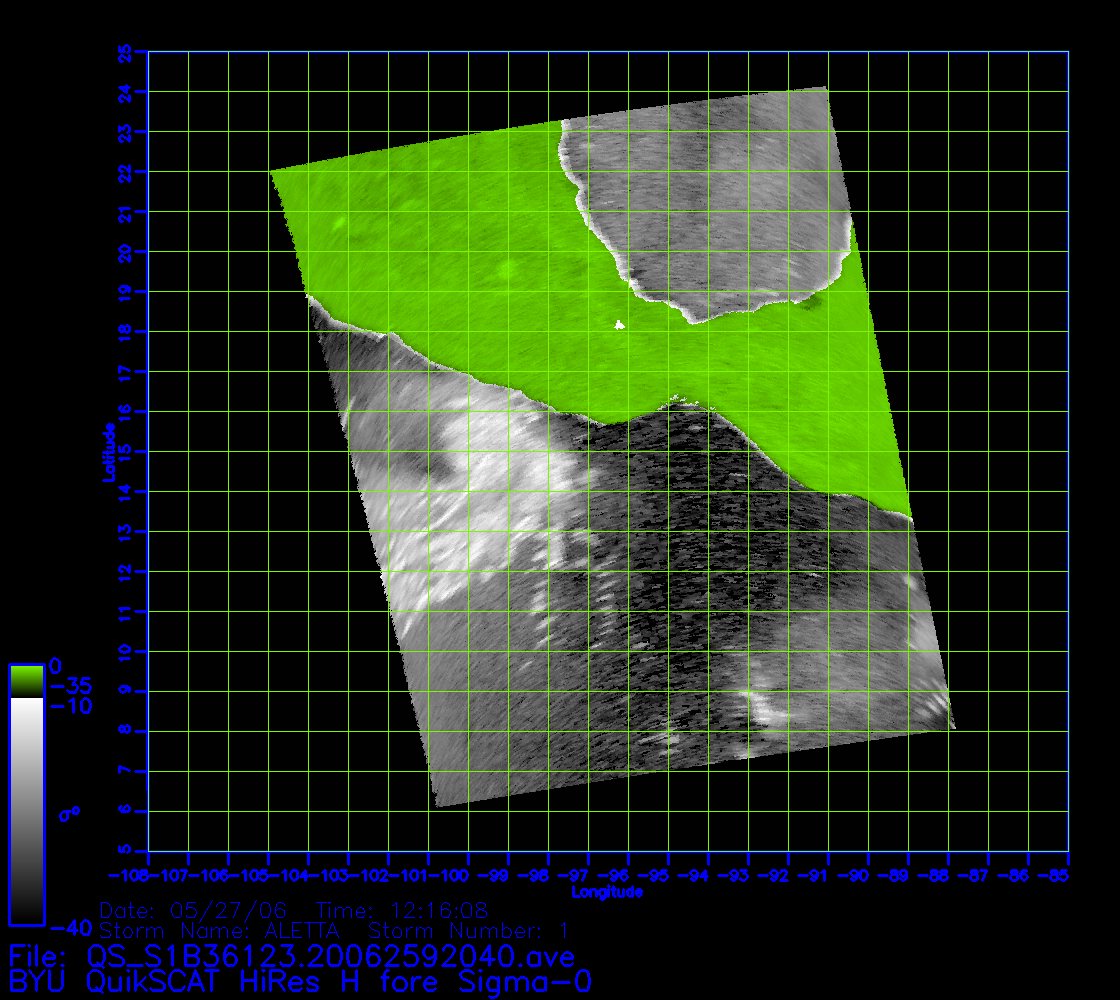Image resolution: width=1120 pixels, height=1000 pixels.
Task: Click the grayscale sigma-0 colorbar gradient
Action: coord(26,810)
